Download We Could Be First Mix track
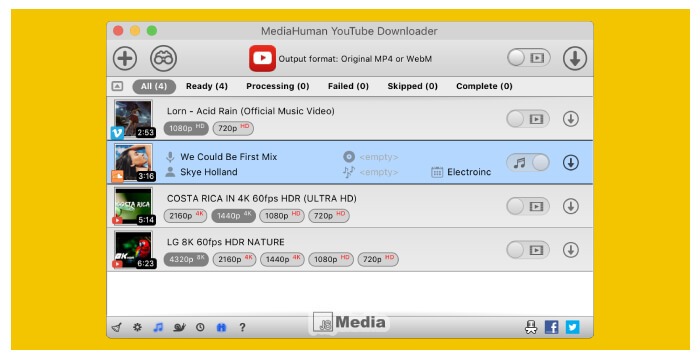This screenshot has width=700, height=360. [571, 163]
